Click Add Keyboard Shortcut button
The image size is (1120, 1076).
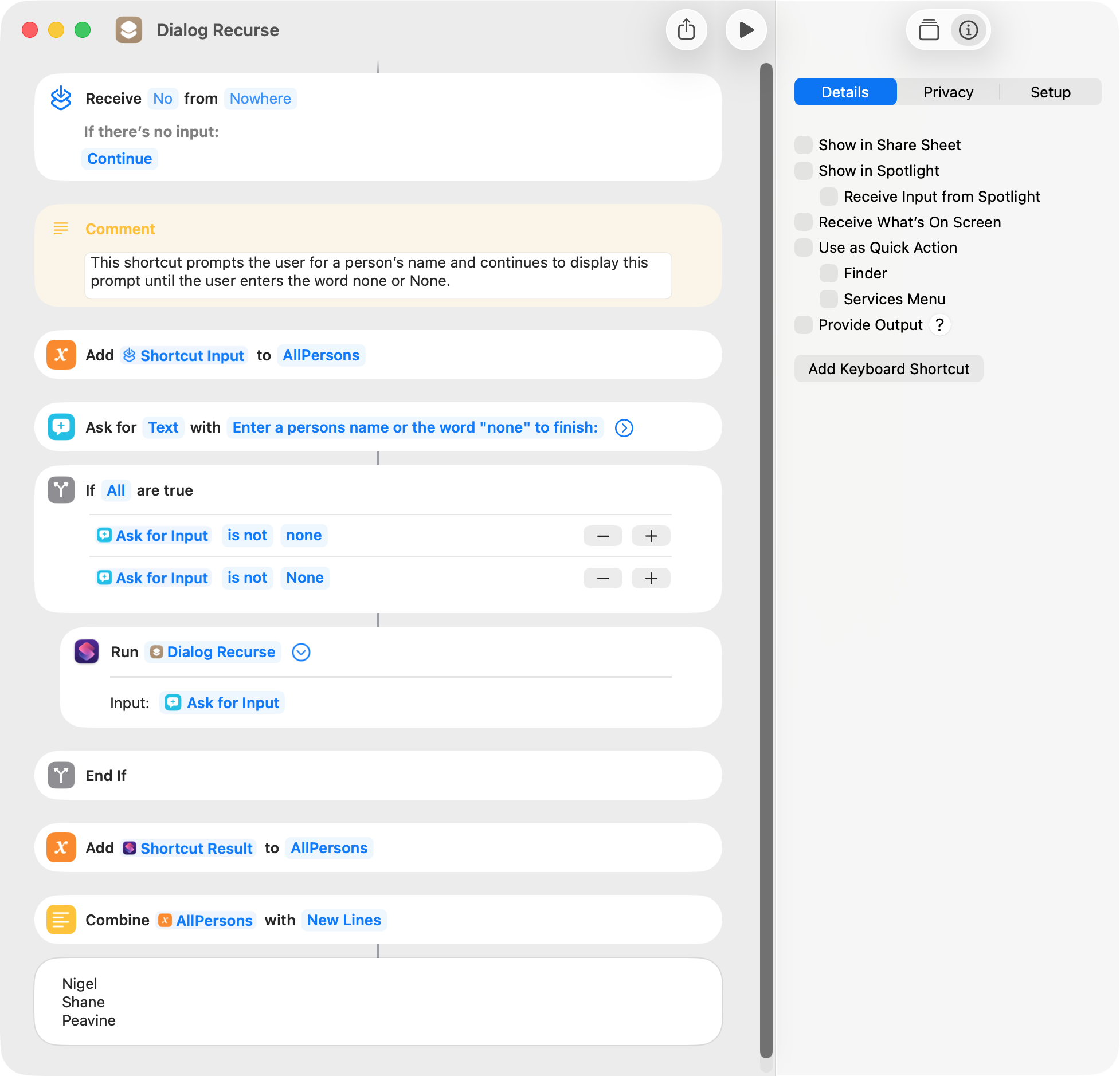[x=888, y=368]
